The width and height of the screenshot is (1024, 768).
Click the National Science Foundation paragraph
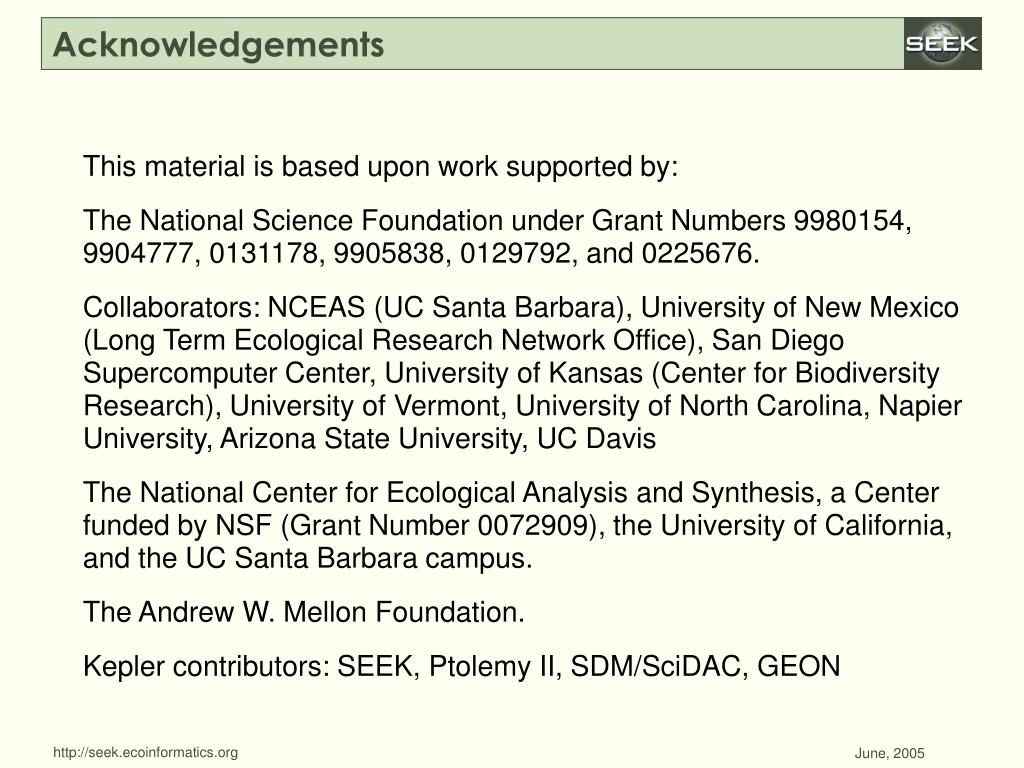coord(497,236)
